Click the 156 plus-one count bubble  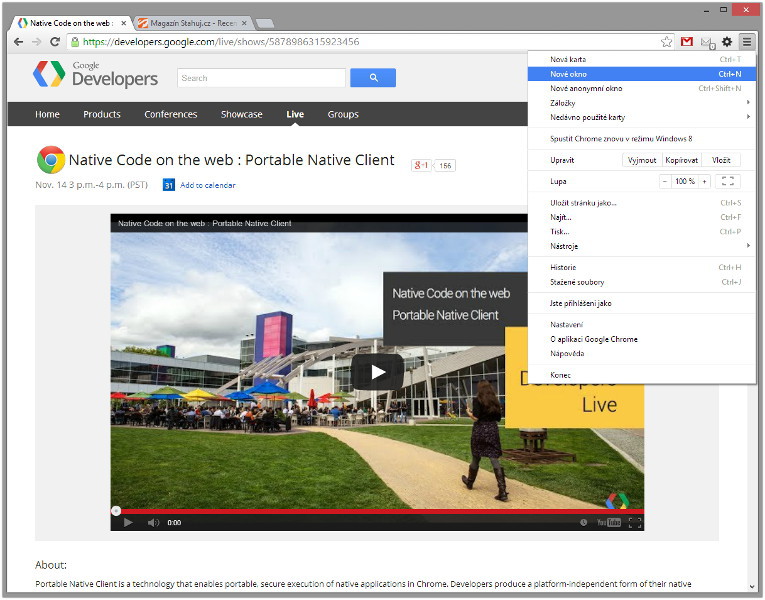[445, 165]
